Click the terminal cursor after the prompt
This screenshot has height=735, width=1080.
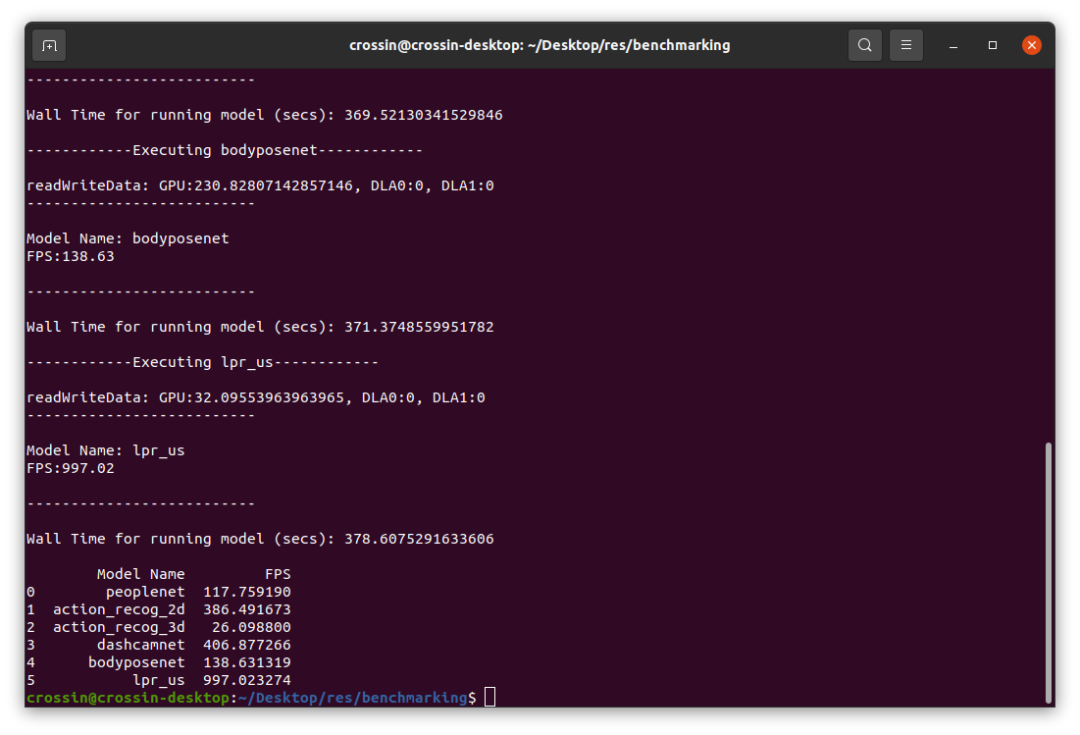pos(490,697)
